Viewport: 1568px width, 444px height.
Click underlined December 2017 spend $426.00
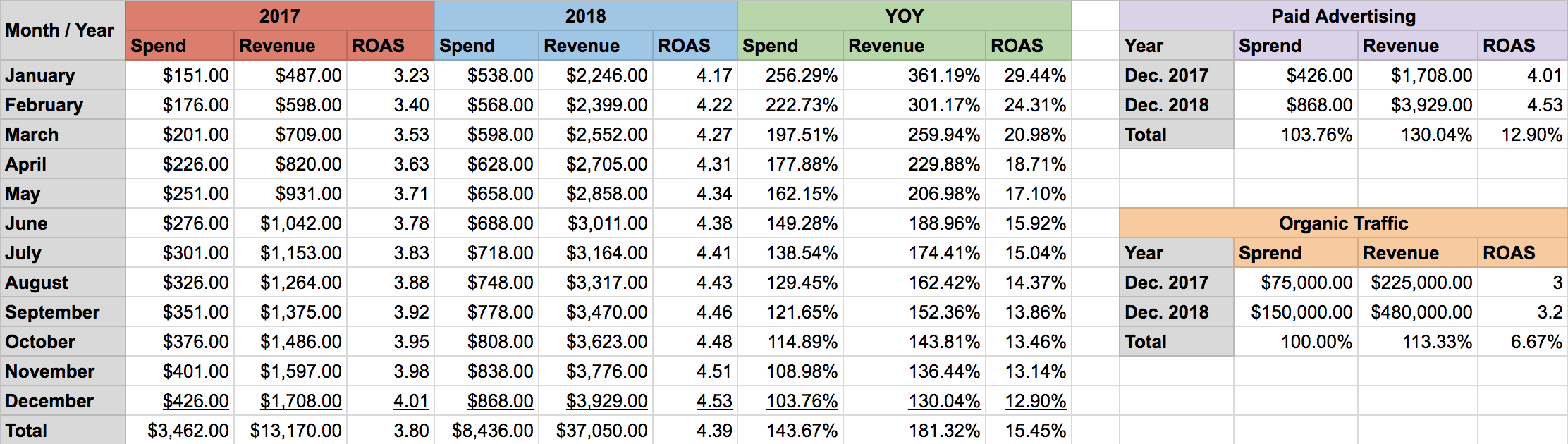[195, 401]
